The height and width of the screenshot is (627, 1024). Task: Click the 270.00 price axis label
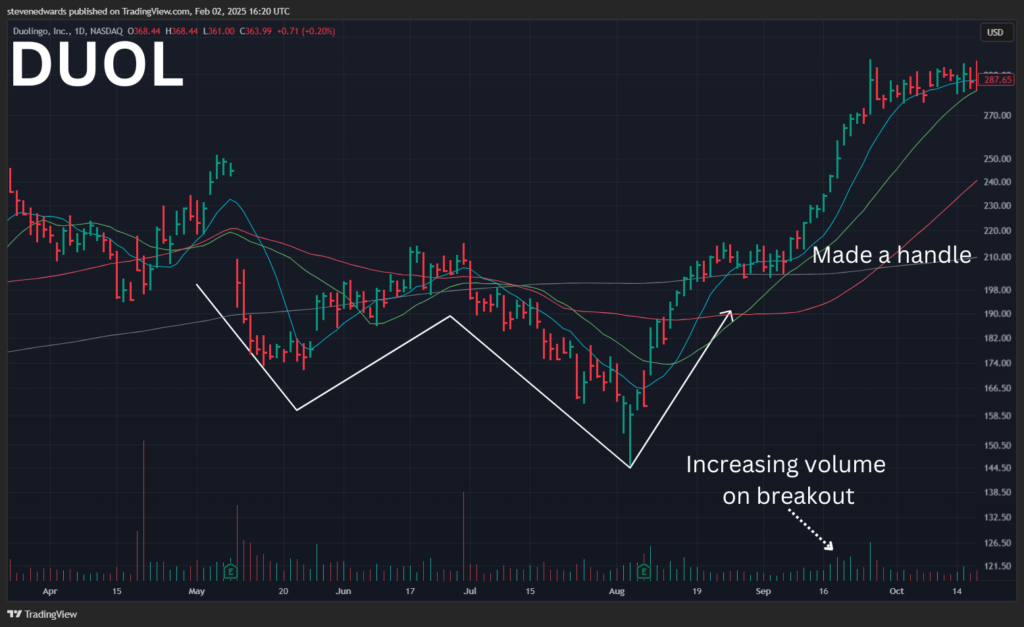pos(997,116)
